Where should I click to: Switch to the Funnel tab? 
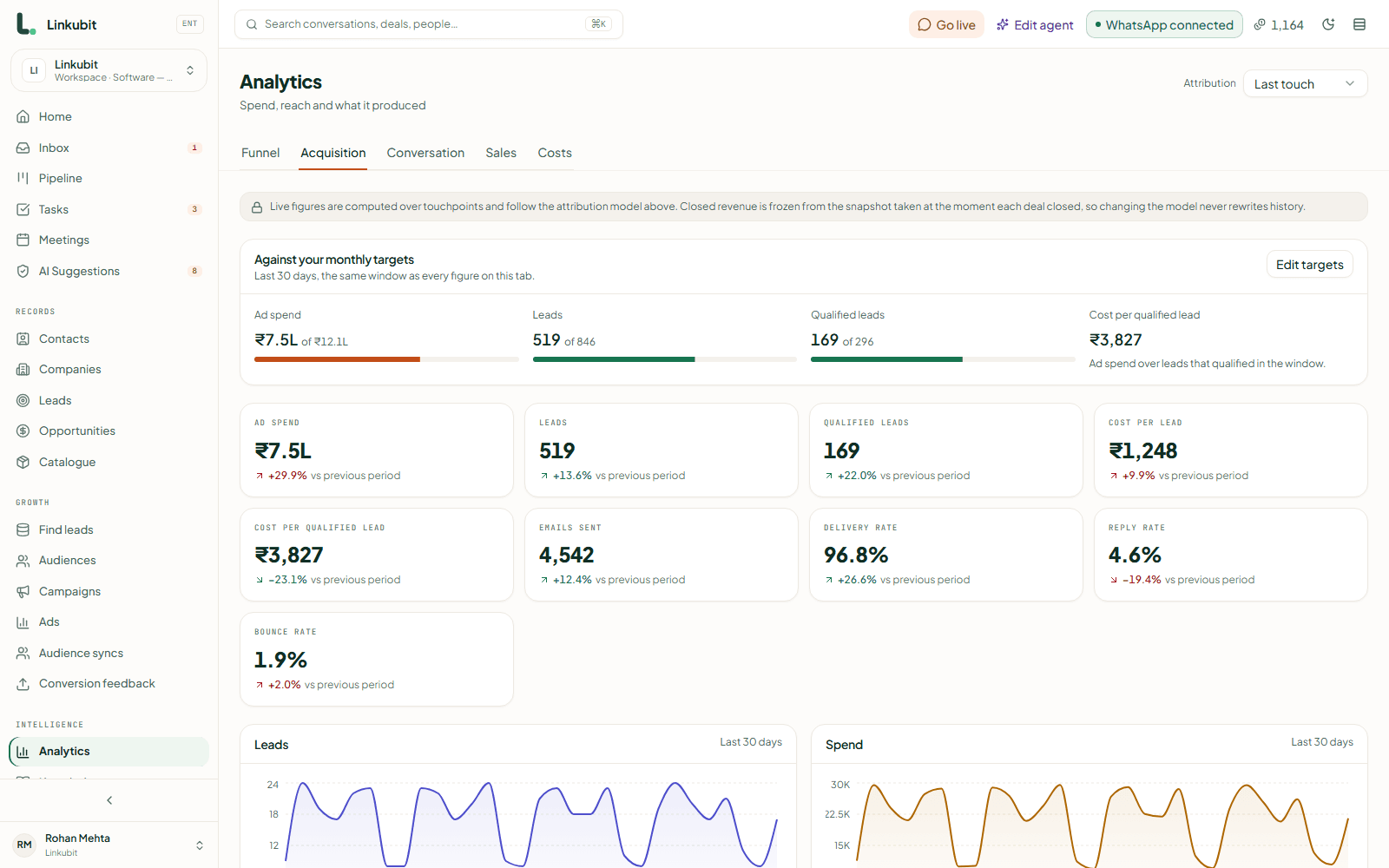260,153
